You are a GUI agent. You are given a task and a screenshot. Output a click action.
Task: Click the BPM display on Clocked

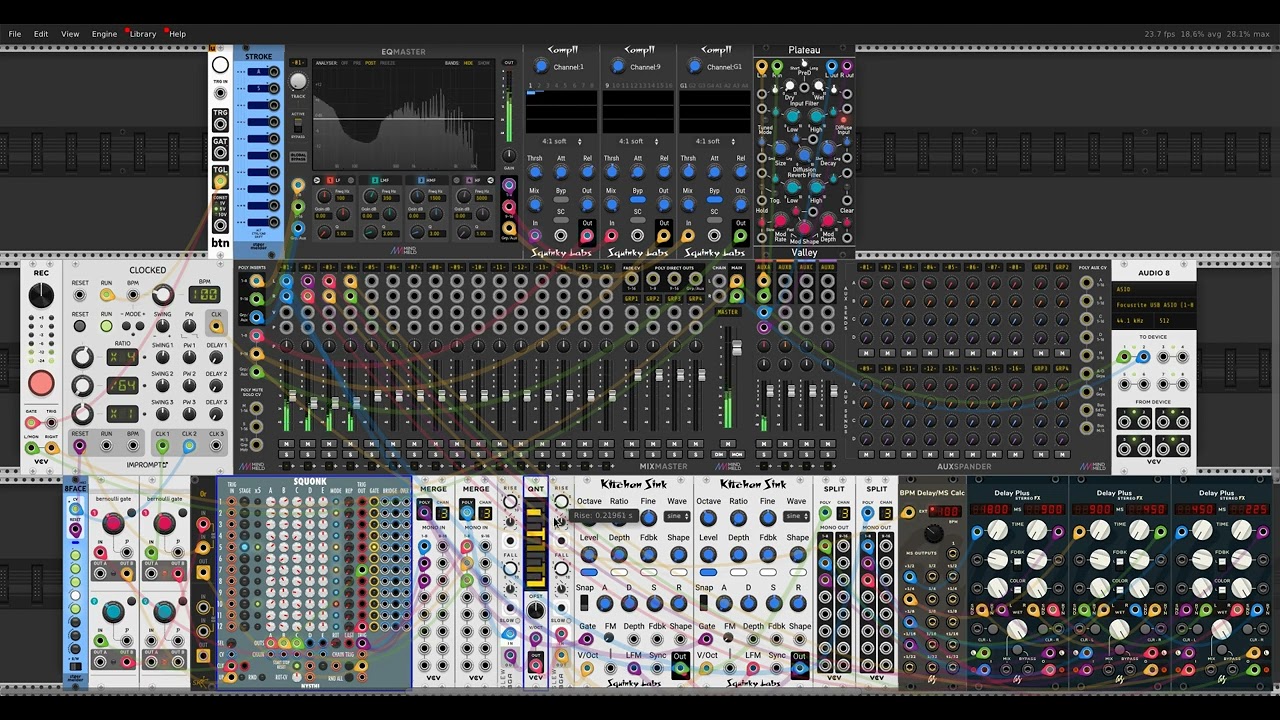pos(205,295)
